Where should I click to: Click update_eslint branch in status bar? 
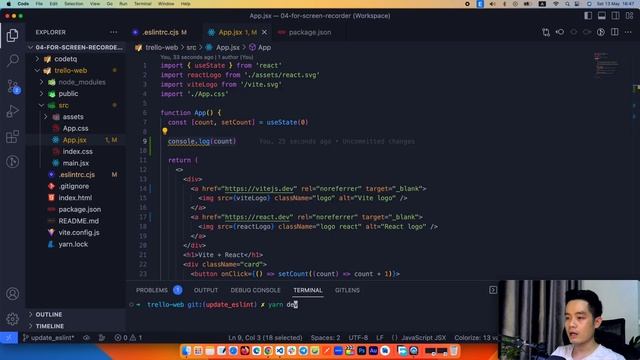(48, 338)
